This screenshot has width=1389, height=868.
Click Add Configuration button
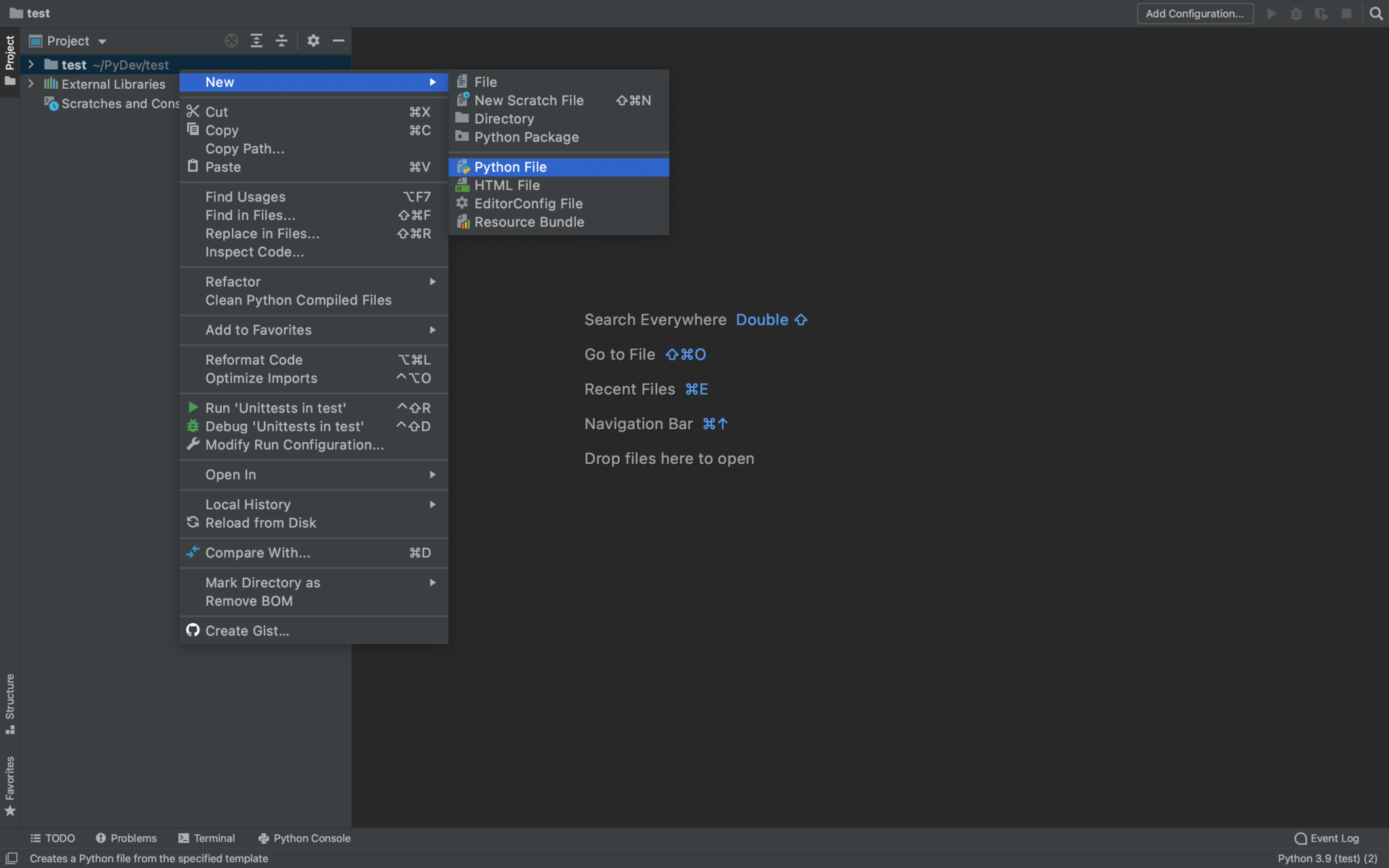tap(1194, 14)
